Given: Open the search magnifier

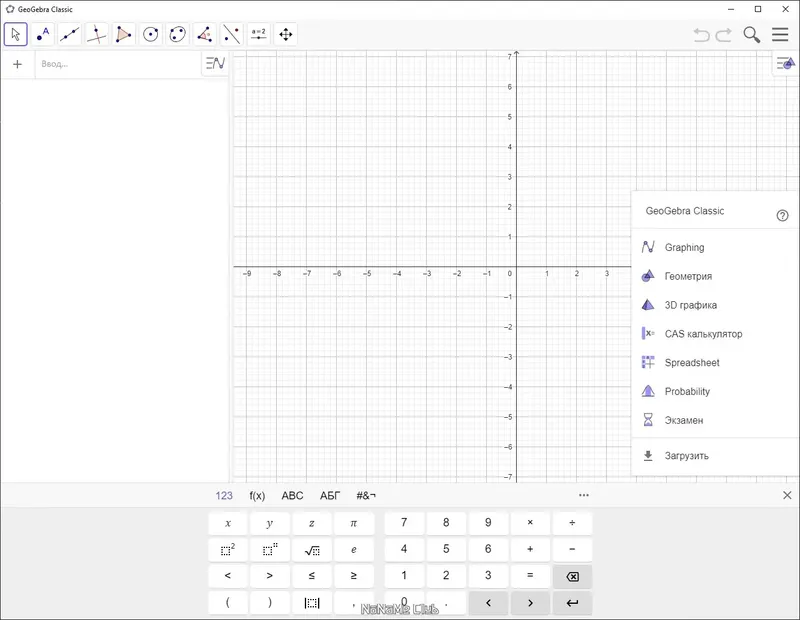Looking at the screenshot, I should tap(752, 35).
